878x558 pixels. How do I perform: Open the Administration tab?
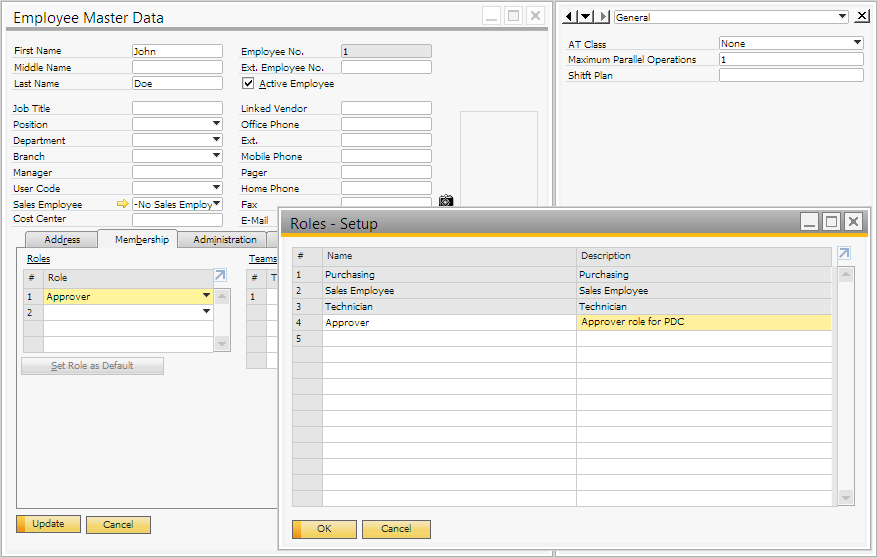(225, 240)
